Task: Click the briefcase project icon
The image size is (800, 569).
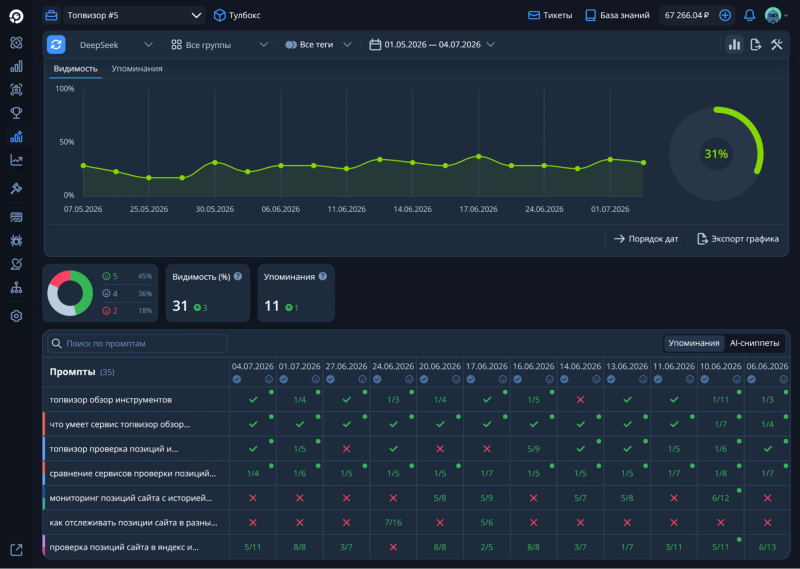Action: 51,15
